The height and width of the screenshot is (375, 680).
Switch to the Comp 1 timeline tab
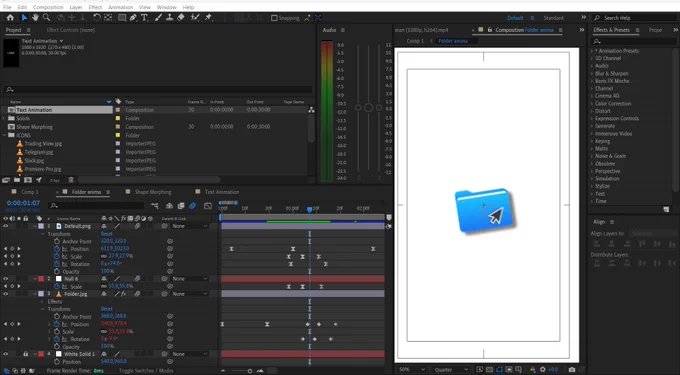pos(30,192)
